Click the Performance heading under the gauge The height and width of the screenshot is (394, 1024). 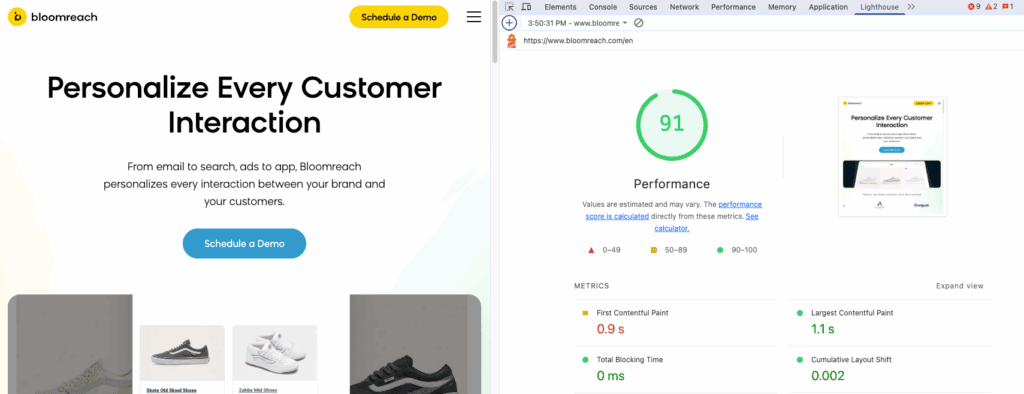click(x=671, y=184)
